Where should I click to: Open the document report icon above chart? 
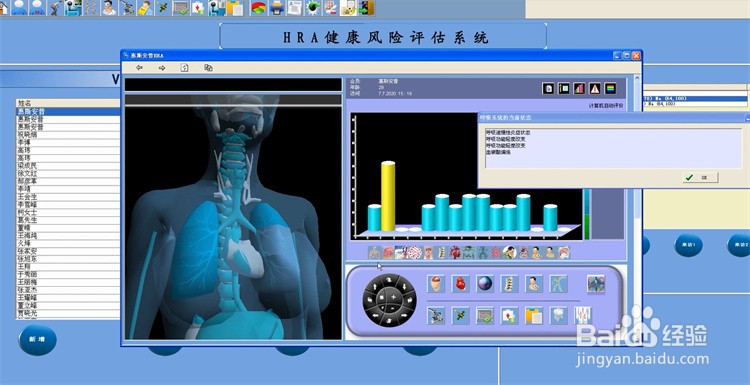coord(549,88)
